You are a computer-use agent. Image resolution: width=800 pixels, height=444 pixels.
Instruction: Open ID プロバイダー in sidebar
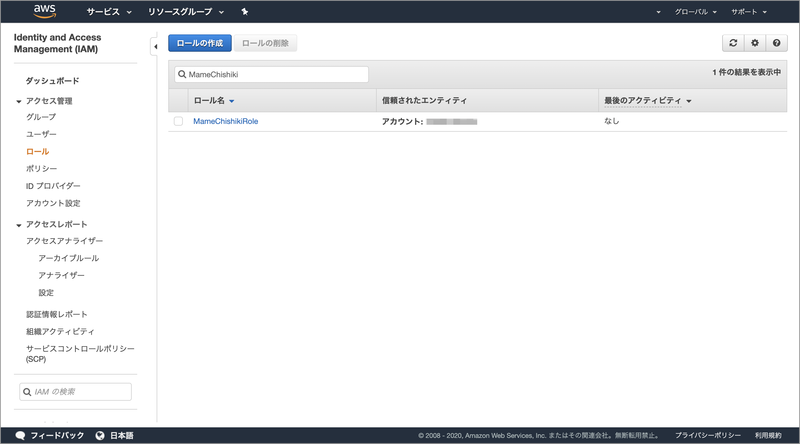click(x=53, y=186)
